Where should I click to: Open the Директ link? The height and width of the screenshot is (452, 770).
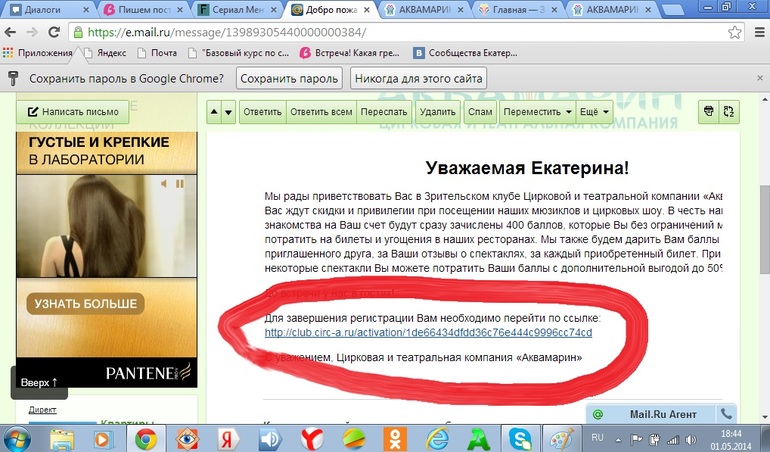42,410
